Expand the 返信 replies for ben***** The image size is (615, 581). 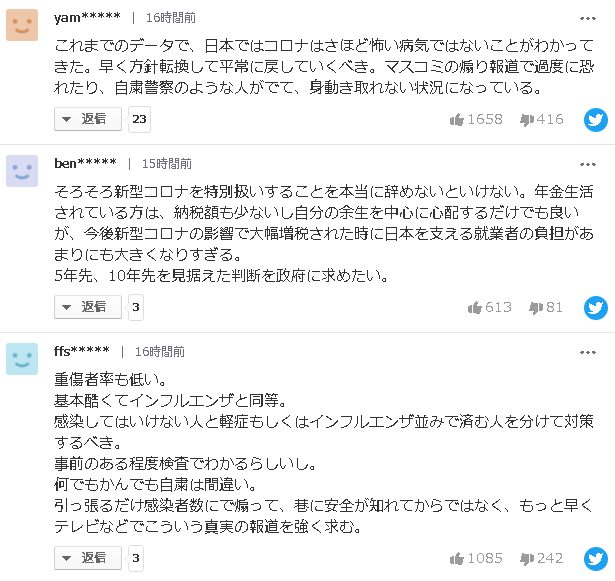[x=87, y=307]
